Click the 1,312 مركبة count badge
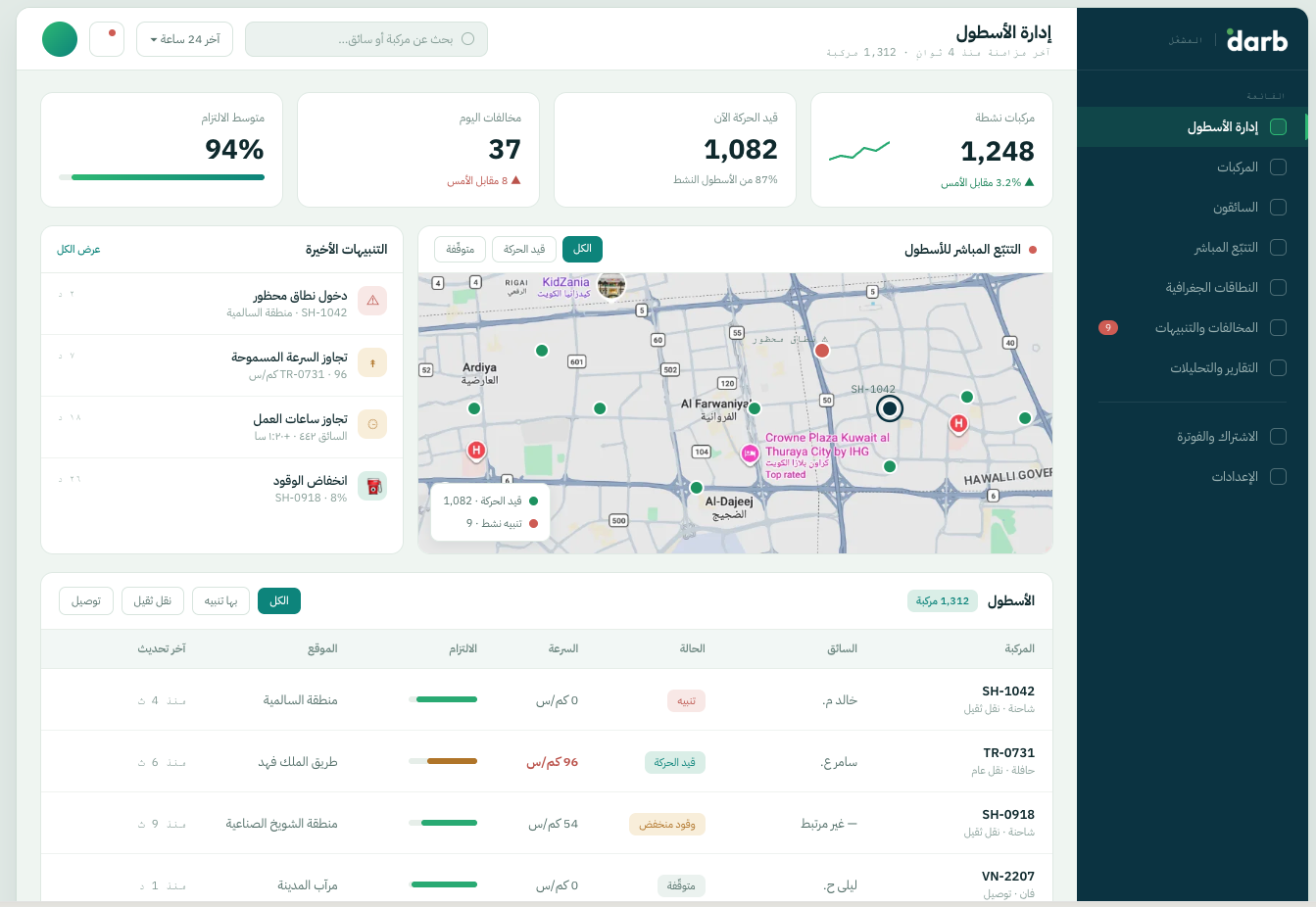Image resolution: width=1316 pixels, height=907 pixels. [x=943, y=600]
